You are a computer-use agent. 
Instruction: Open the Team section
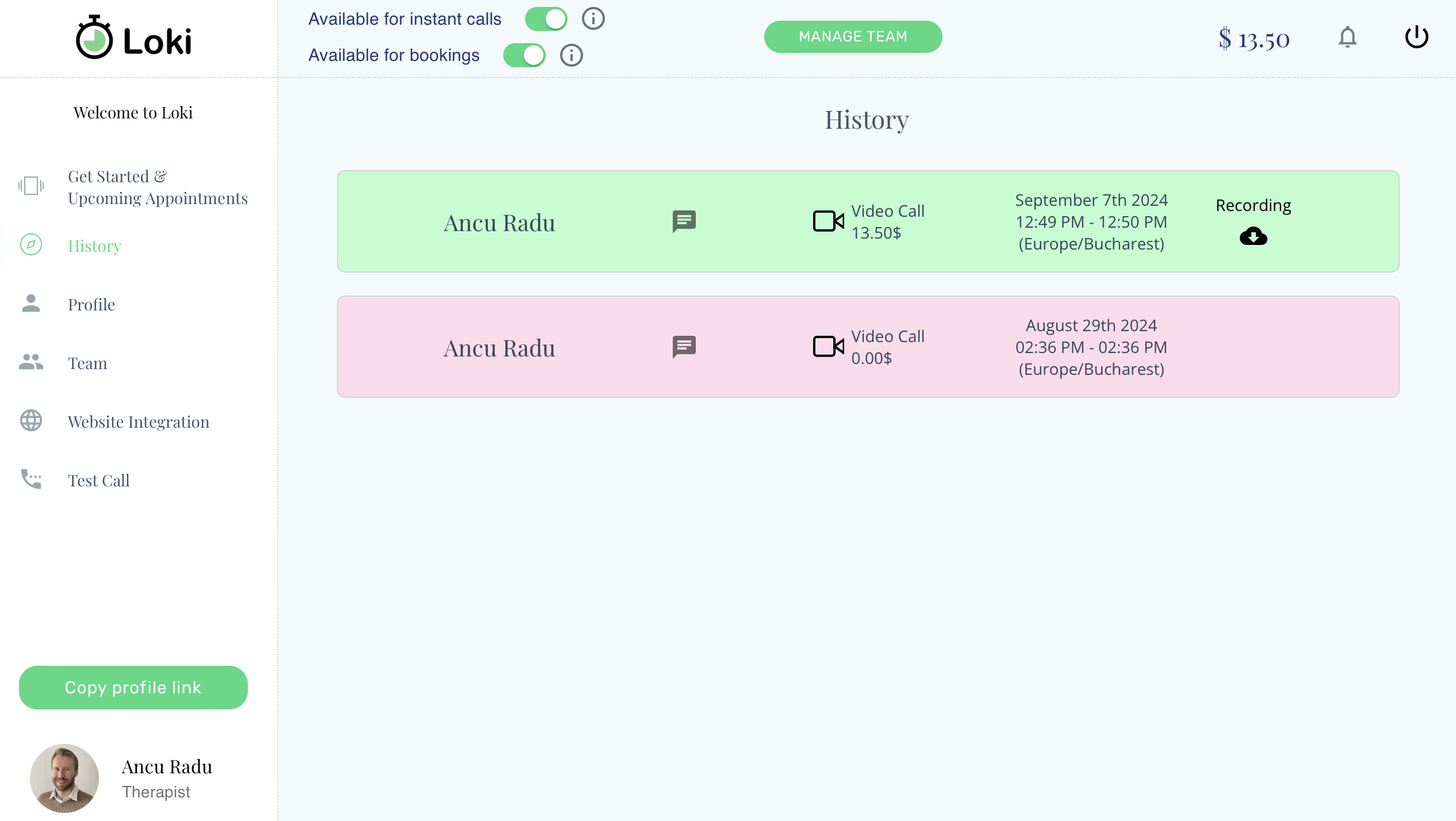[x=87, y=363]
